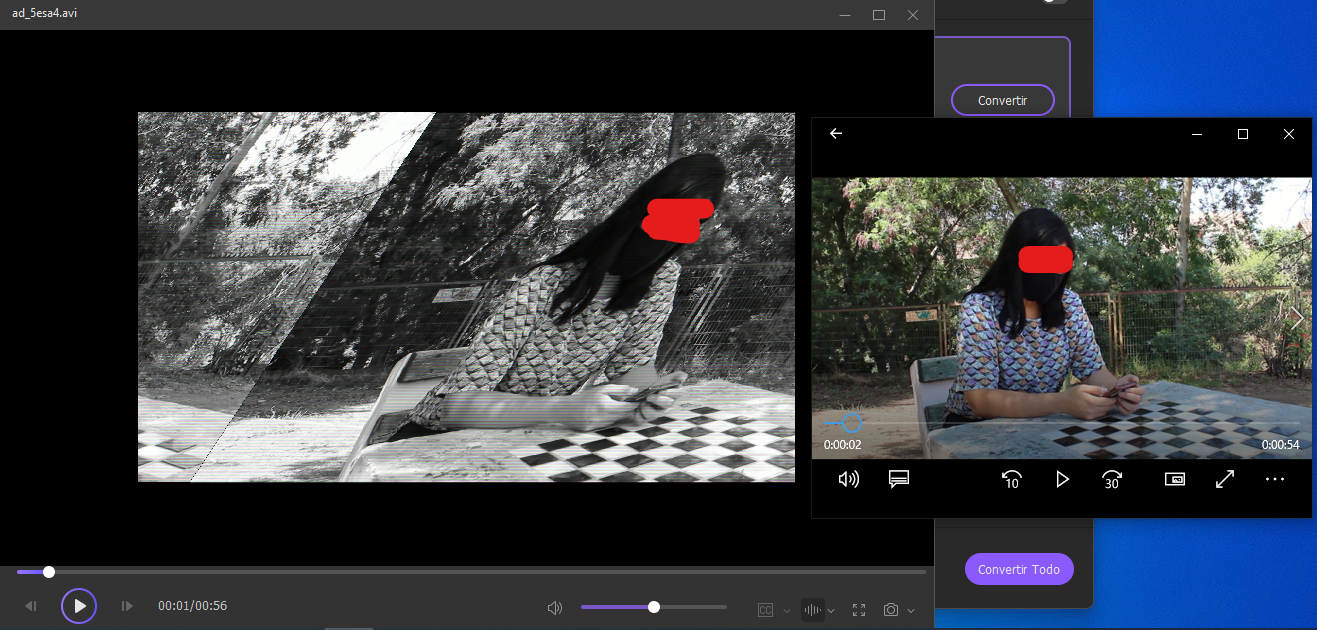Click the 00:01/00:56 time display
This screenshot has height=630, width=1317.
pyautogui.click(x=193, y=606)
